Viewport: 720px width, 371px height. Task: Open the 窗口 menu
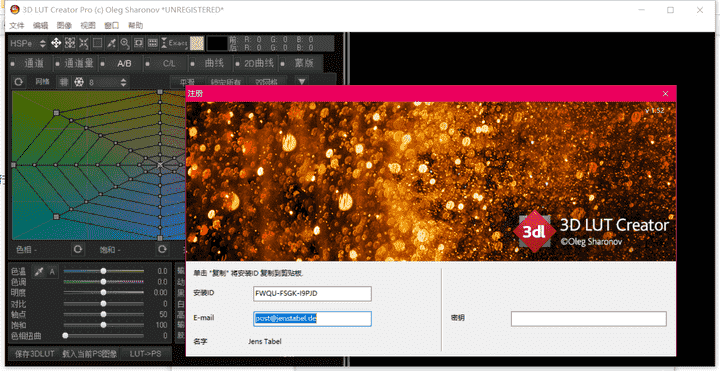(112, 25)
